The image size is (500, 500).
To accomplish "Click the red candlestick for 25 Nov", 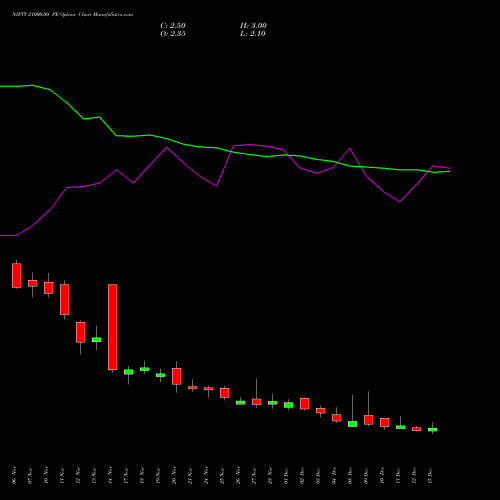I will click(x=225, y=393).
